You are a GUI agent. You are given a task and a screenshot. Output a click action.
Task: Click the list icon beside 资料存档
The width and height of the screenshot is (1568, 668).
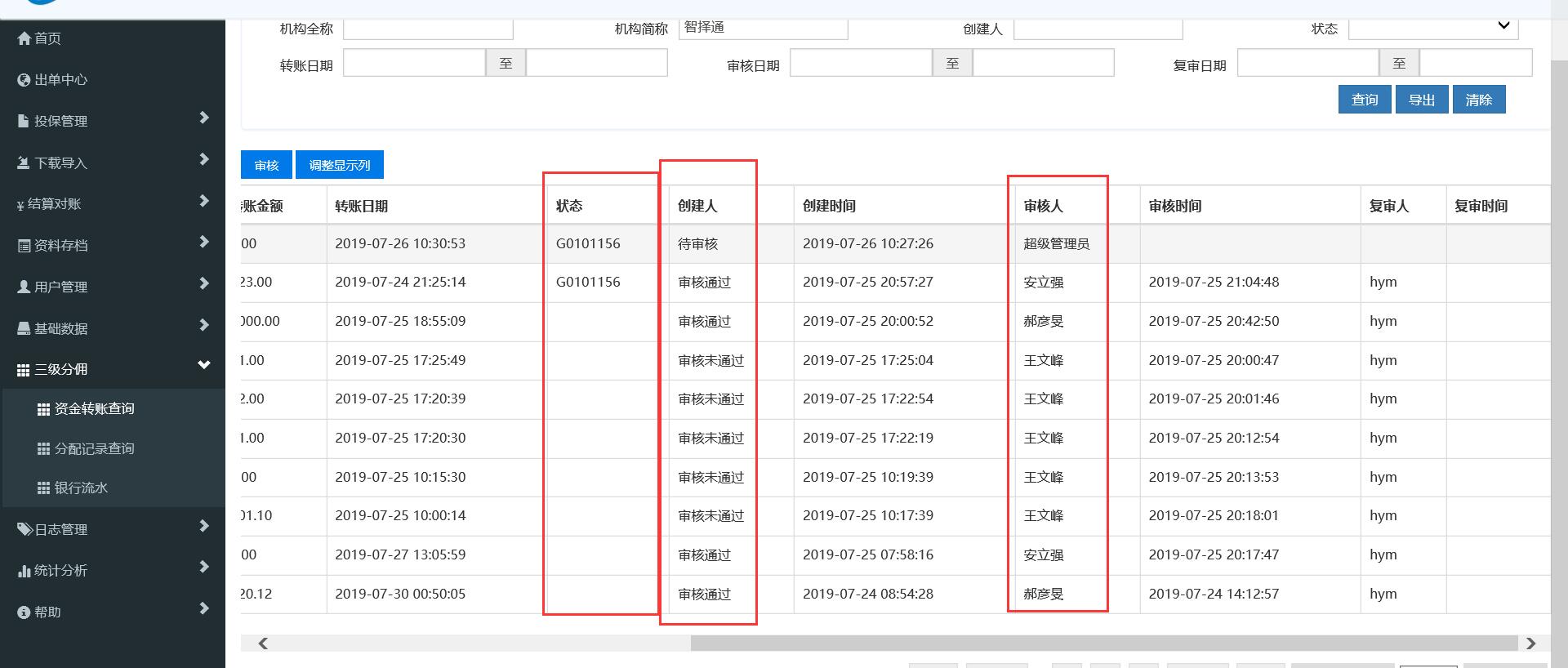[24, 246]
